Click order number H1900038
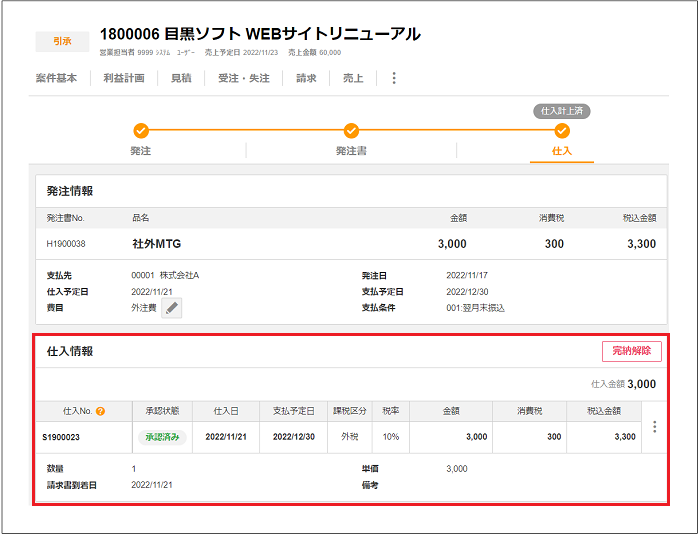This screenshot has height=537, width=700. click(x=66, y=243)
